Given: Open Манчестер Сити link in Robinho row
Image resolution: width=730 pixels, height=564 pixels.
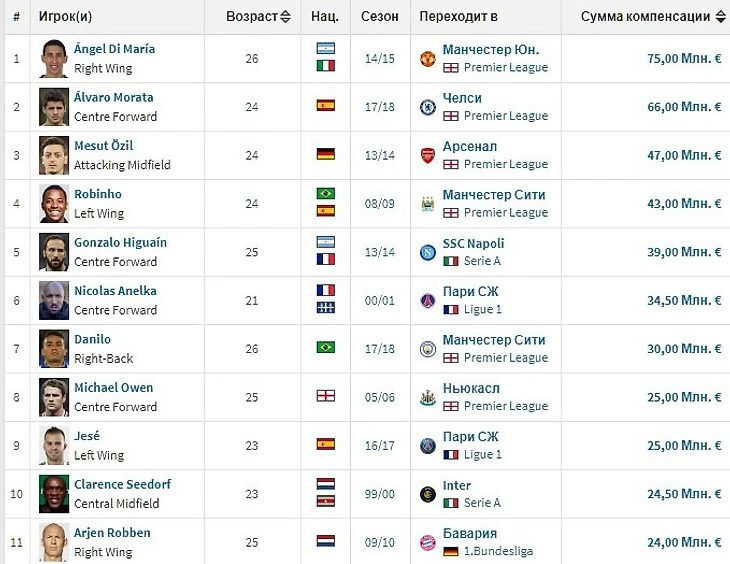Looking at the screenshot, I should (x=494, y=195).
